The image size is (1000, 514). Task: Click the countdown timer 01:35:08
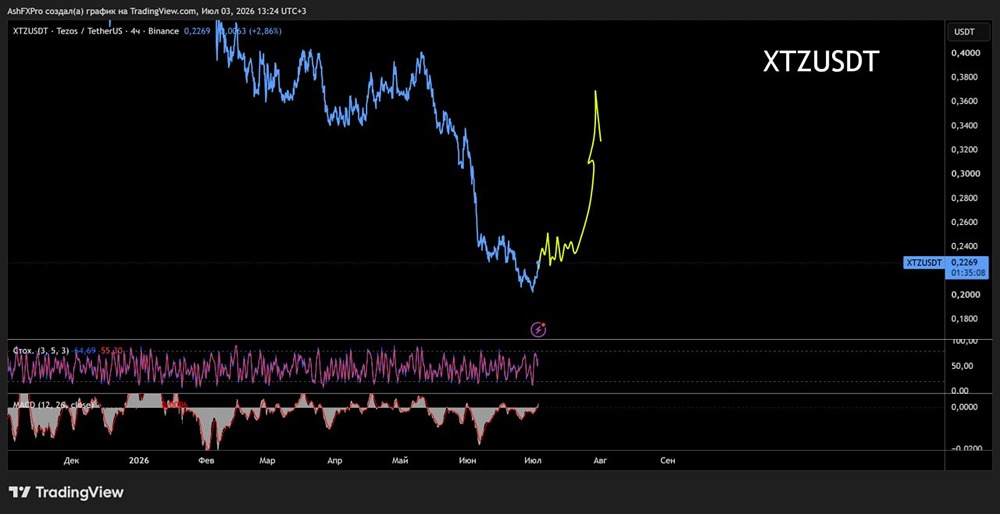[x=969, y=273]
